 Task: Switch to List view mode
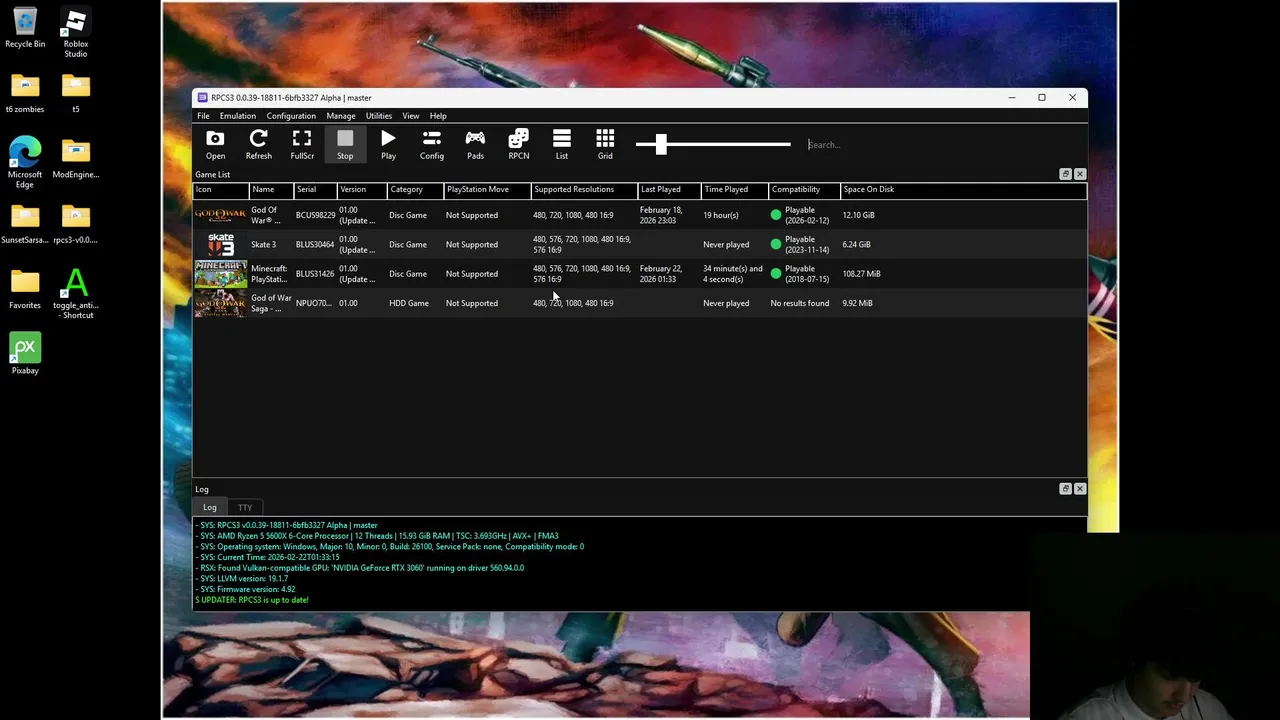click(x=562, y=144)
